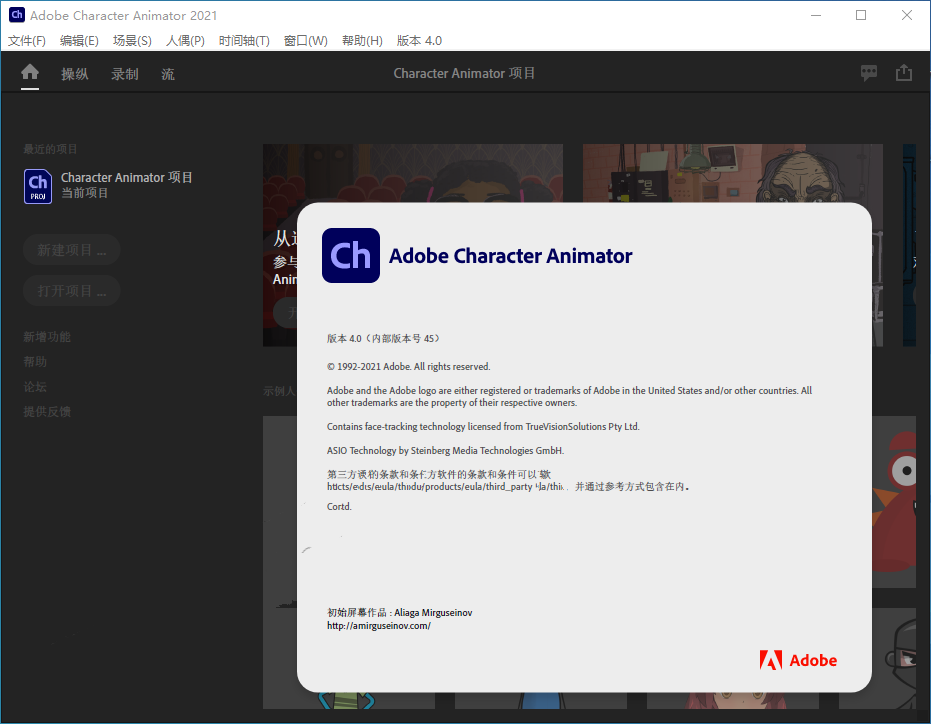Screen dimensions: 931x724
Task: Click the 新建项目 button
Action: click(x=72, y=250)
